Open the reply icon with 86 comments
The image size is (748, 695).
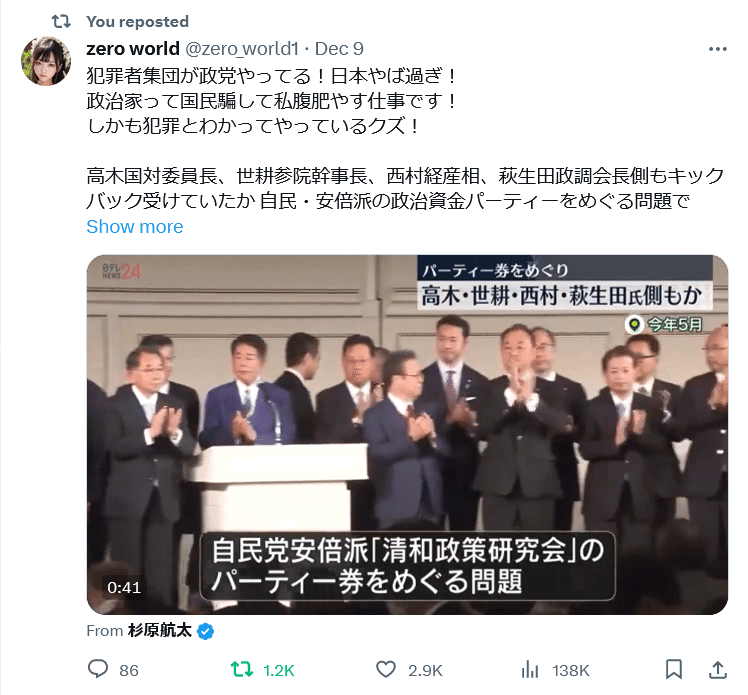click(98, 669)
